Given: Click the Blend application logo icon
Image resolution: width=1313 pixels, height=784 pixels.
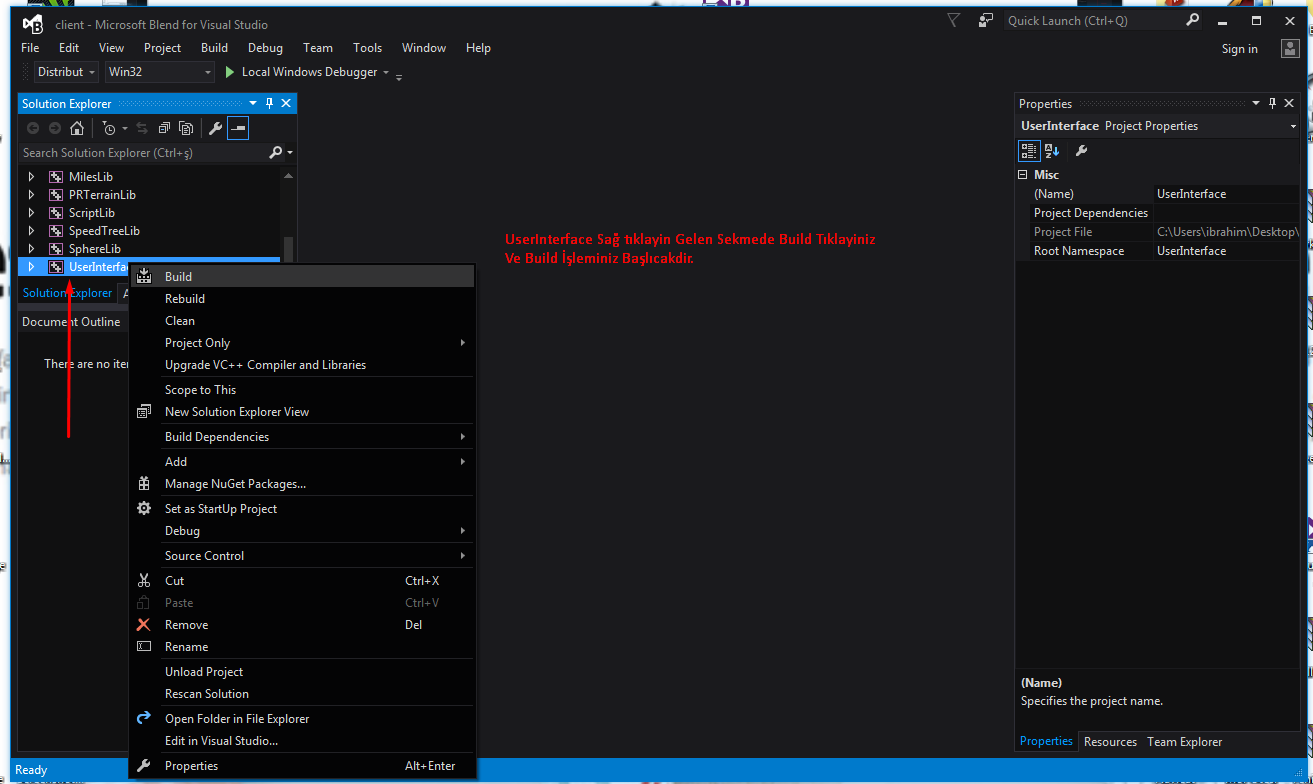Looking at the screenshot, I should [33, 24].
